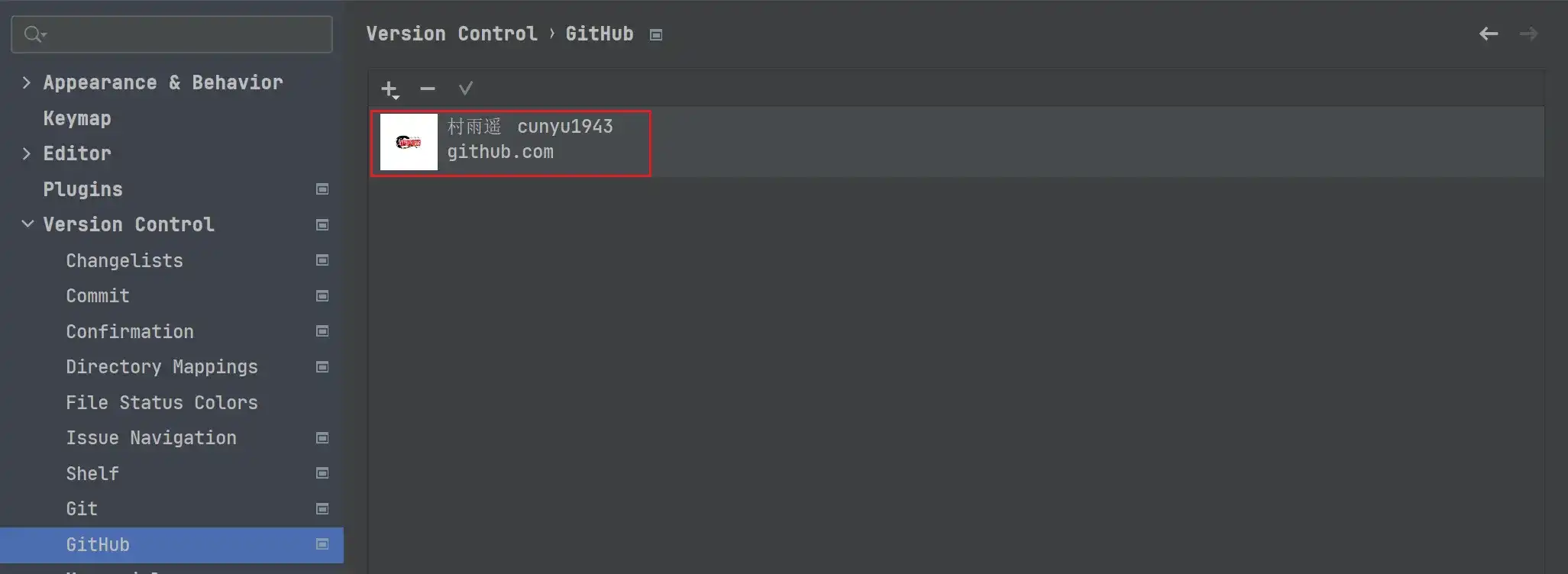Expand the Appearance & Behavior section

(27, 82)
